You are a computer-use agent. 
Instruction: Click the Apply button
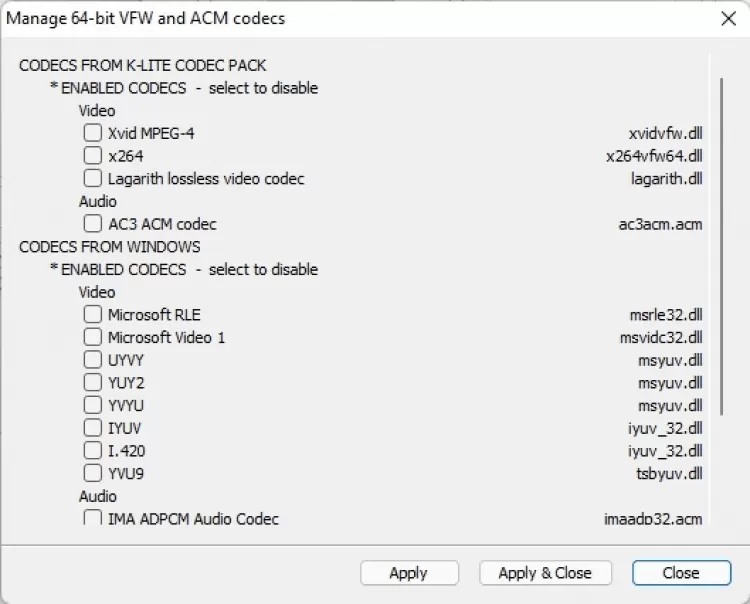(x=408, y=573)
